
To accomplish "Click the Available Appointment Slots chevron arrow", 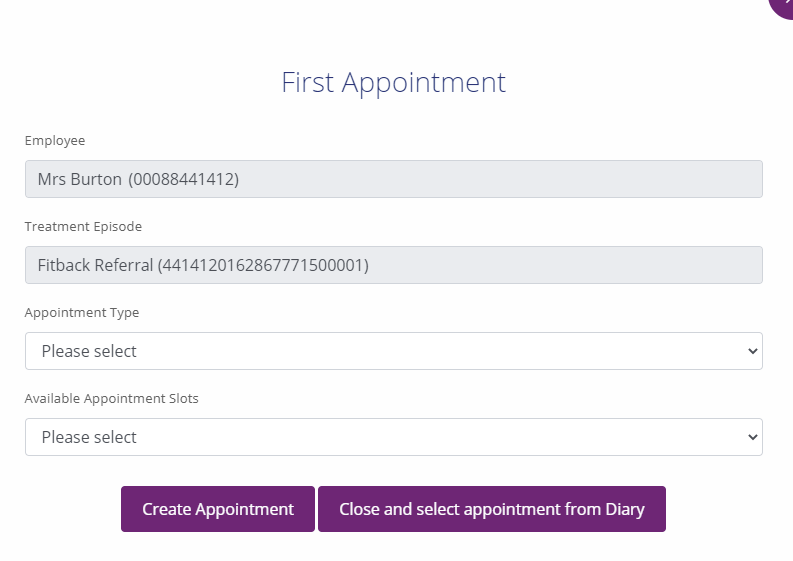I will (752, 437).
